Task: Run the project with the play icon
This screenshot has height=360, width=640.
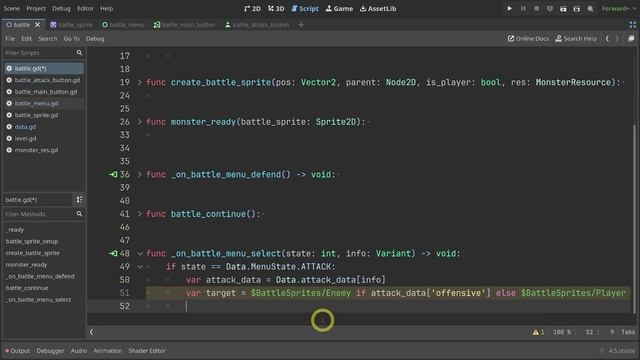Action: pos(509,8)
